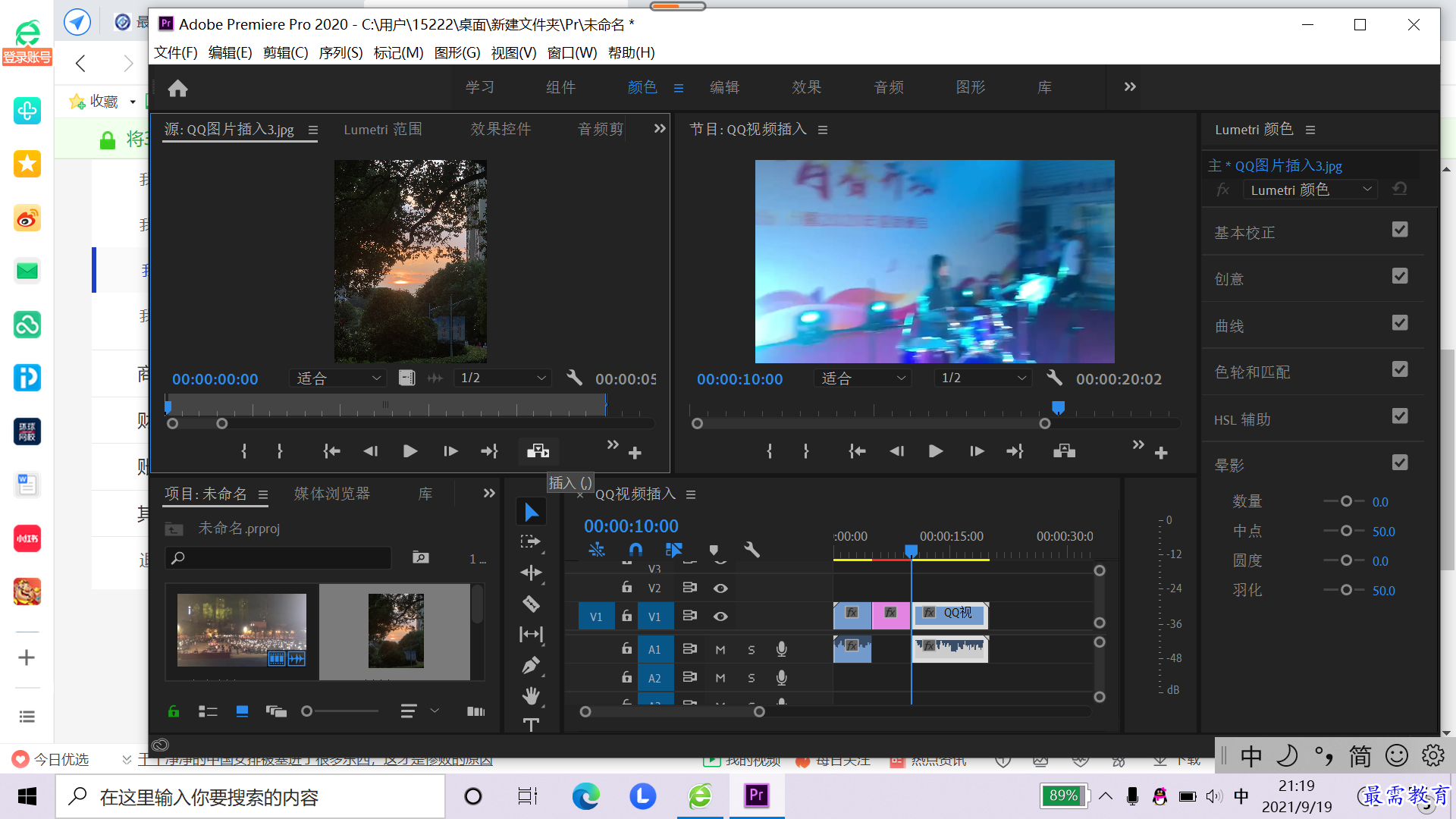The width and height of the screenshot is (1456, 819).
Task: Open source monitor zoom 适合 dropdown
Action: [x=338, y=378]
